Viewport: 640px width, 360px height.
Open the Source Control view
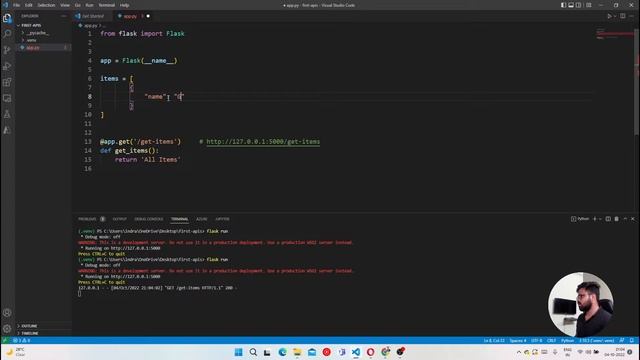click(7, 50)
